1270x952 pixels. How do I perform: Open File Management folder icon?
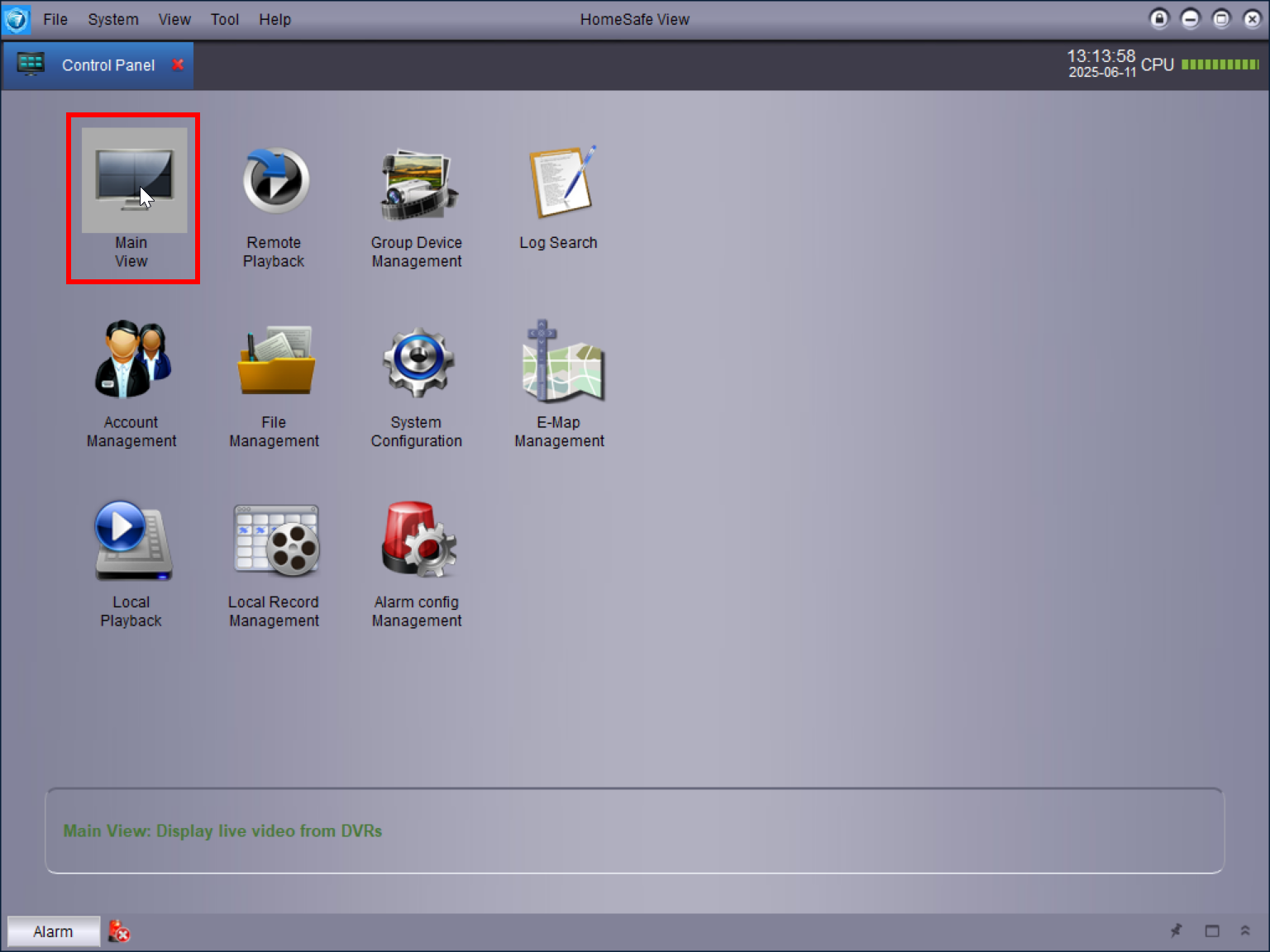(275, 362)
